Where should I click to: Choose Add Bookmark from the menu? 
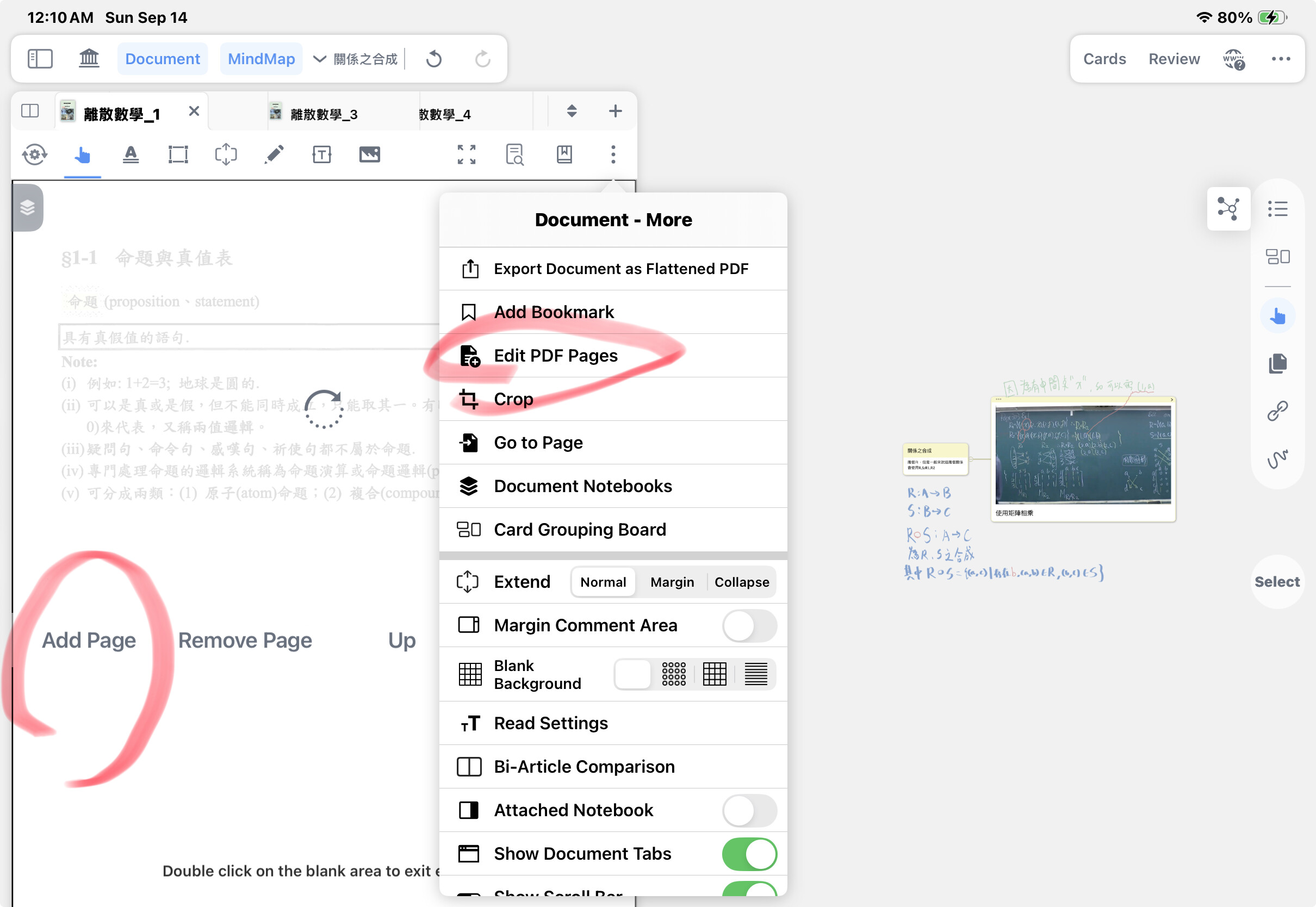(613, 312)
